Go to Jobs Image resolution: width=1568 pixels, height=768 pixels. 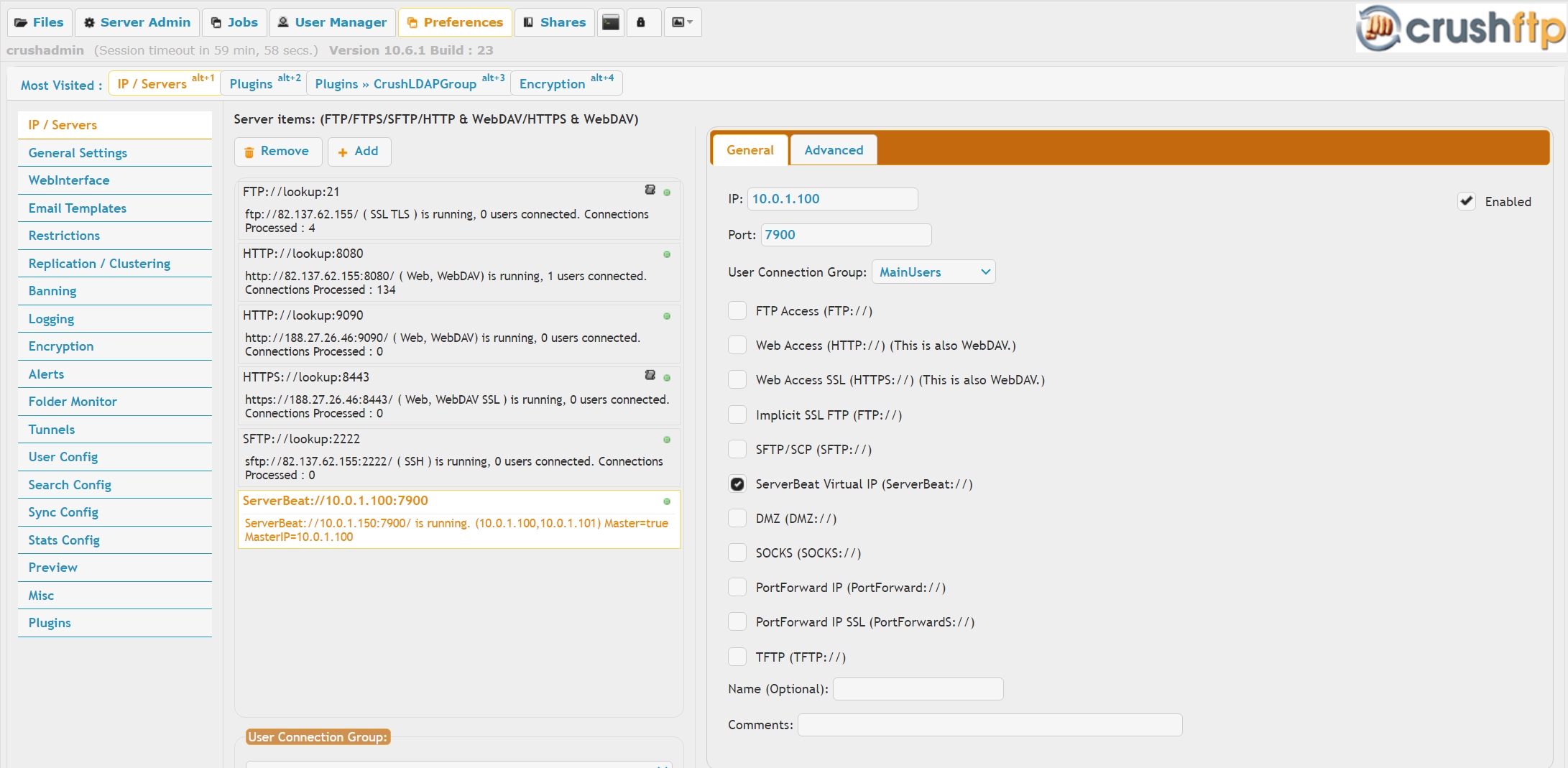234,22
